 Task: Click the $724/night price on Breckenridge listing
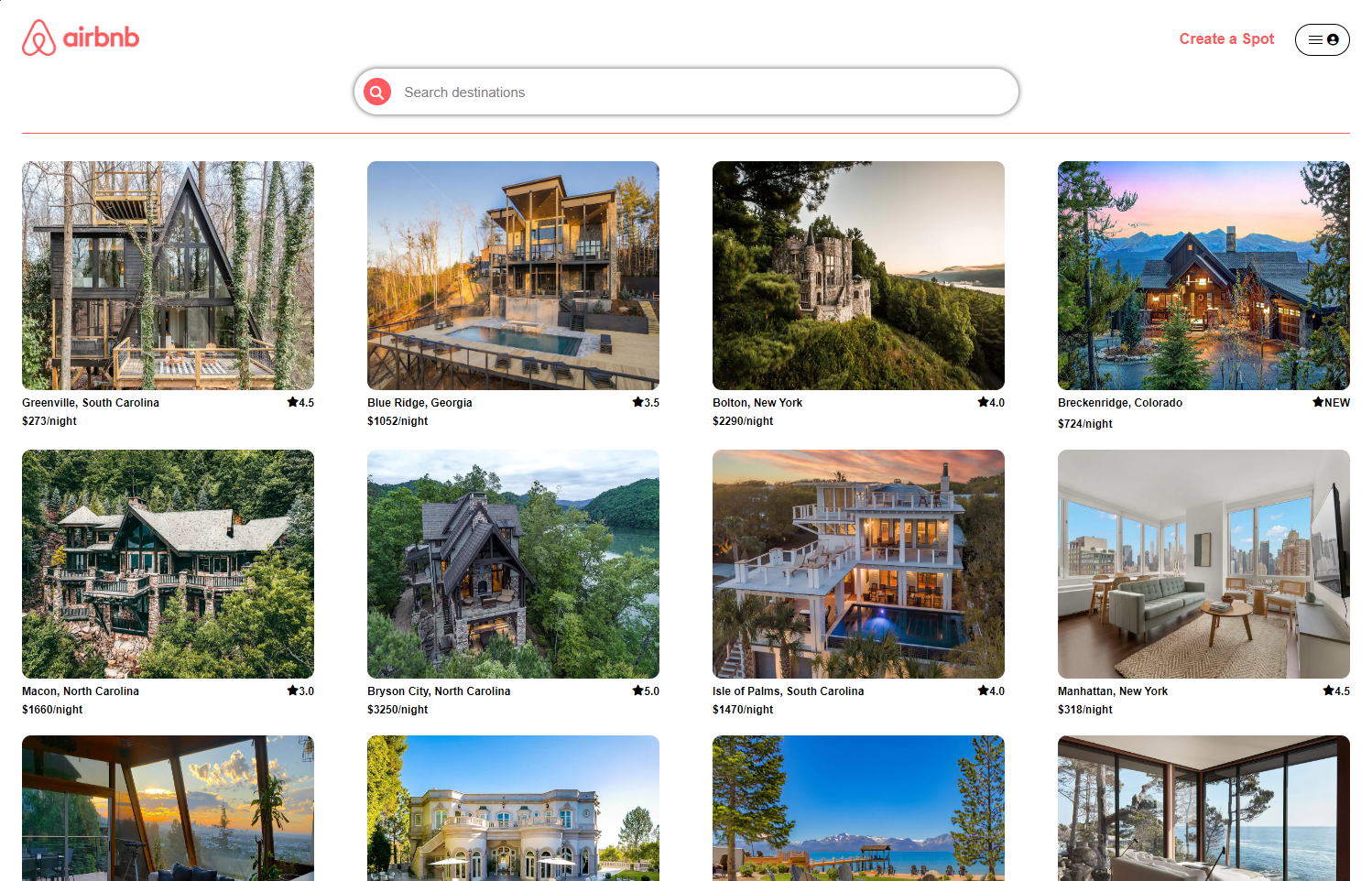pos(1085,423)
